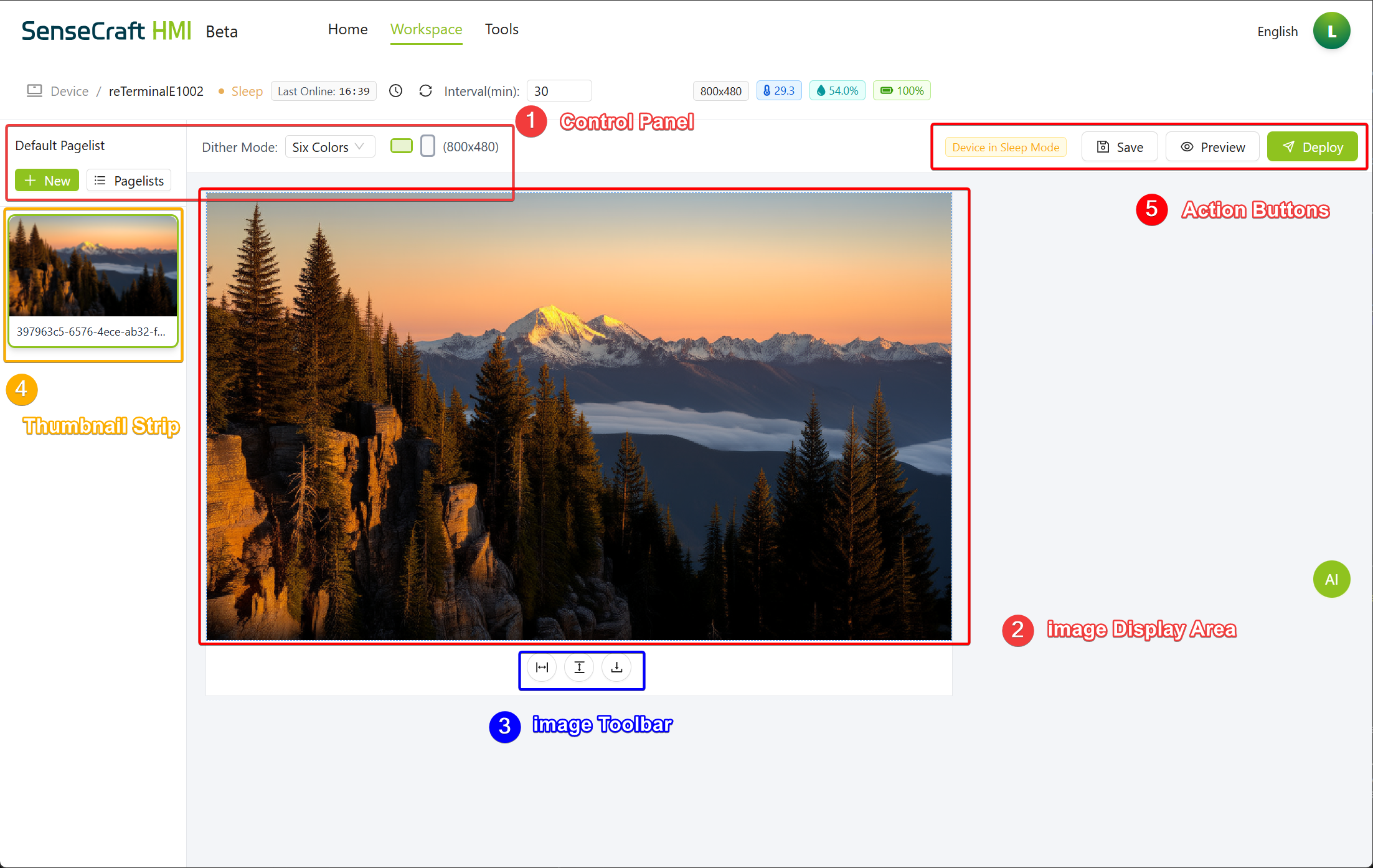Screen dimensions: 1373x868
Task: Open the AI assistant bubble
Action: tap(1331, 579)
